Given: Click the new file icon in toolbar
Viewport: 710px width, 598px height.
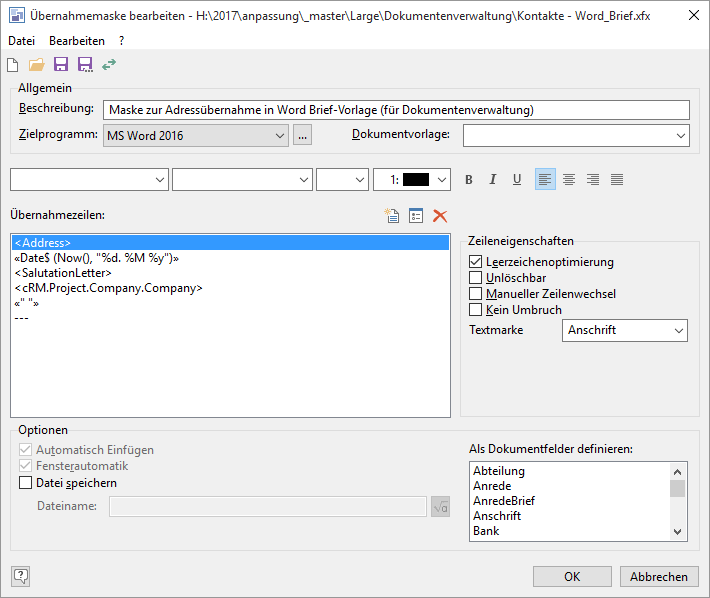Looking at the screenshot, I should coord(14,65).
